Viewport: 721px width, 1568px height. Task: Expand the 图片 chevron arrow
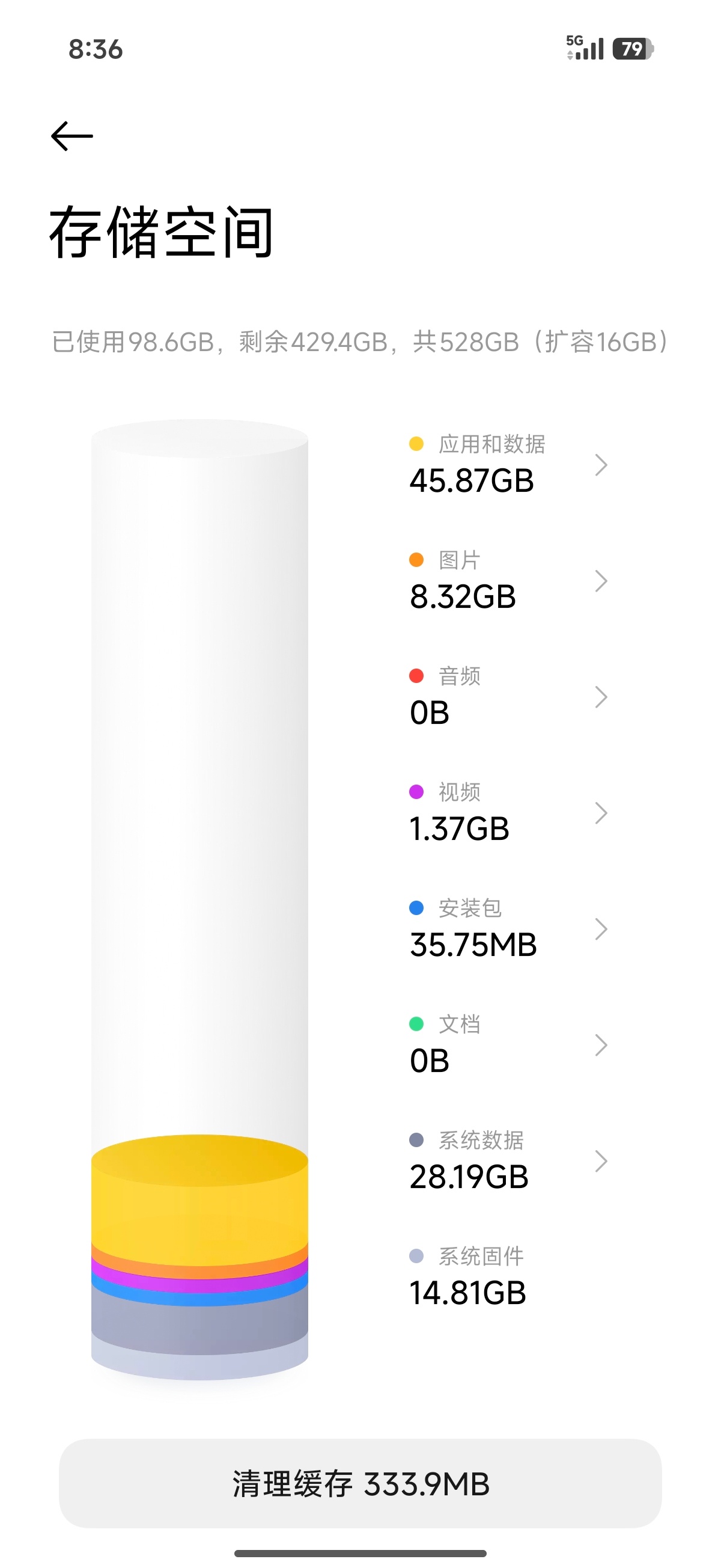600,581
